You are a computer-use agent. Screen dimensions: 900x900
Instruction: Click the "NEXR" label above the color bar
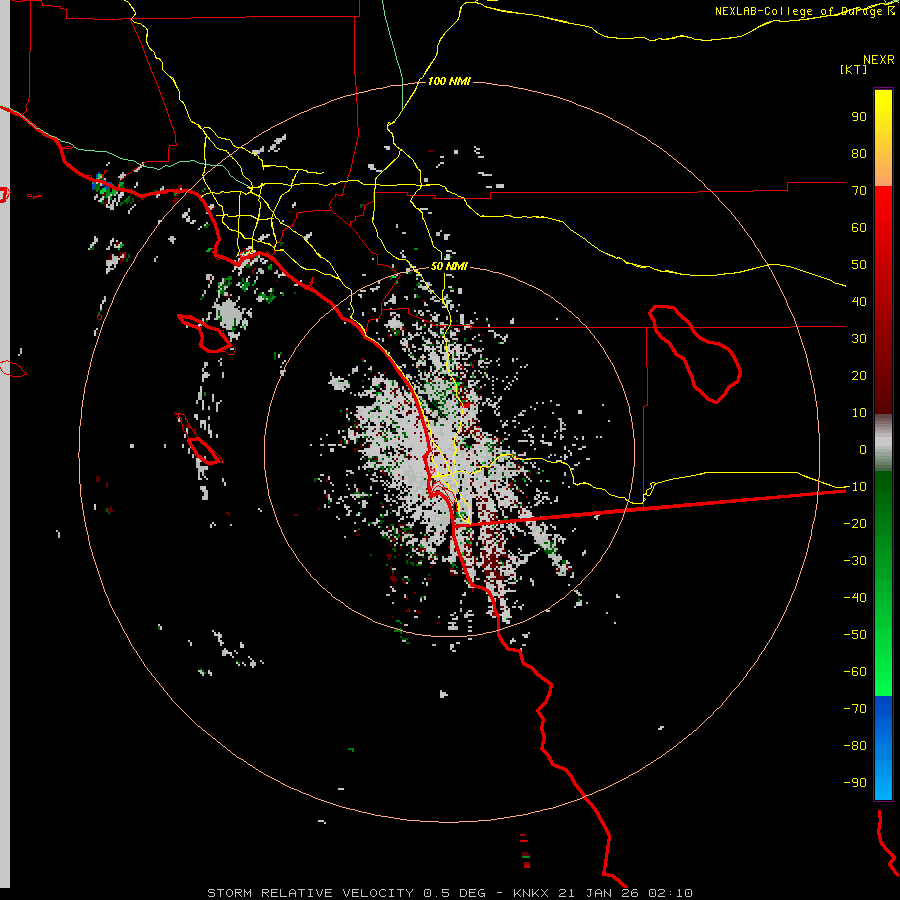click(x=879, y=60)
